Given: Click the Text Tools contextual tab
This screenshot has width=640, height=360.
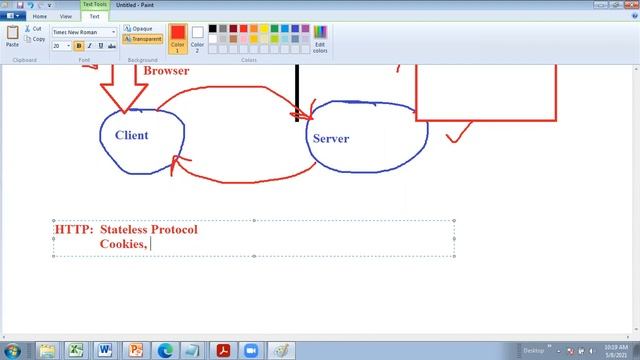Looking at the screenshot, I should [95, 4].
